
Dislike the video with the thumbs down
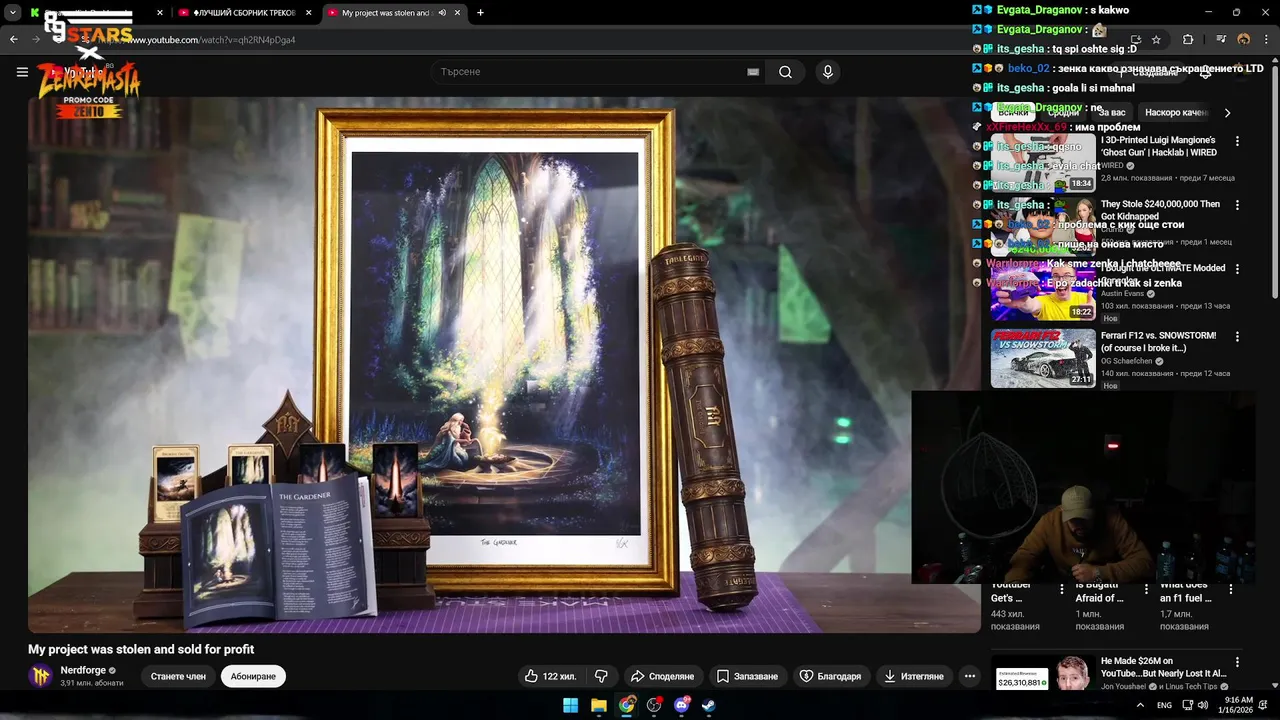click(x=601, y=676)
